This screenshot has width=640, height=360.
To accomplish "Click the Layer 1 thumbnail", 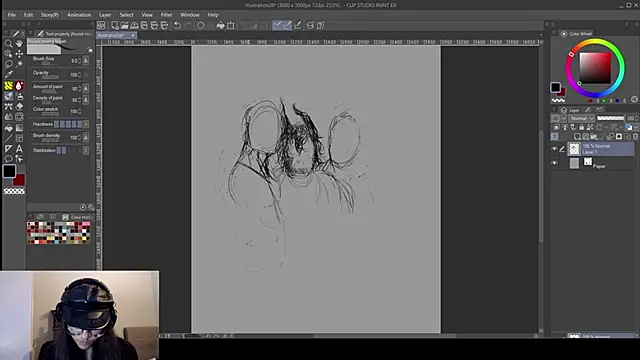I will pos(574,149).
